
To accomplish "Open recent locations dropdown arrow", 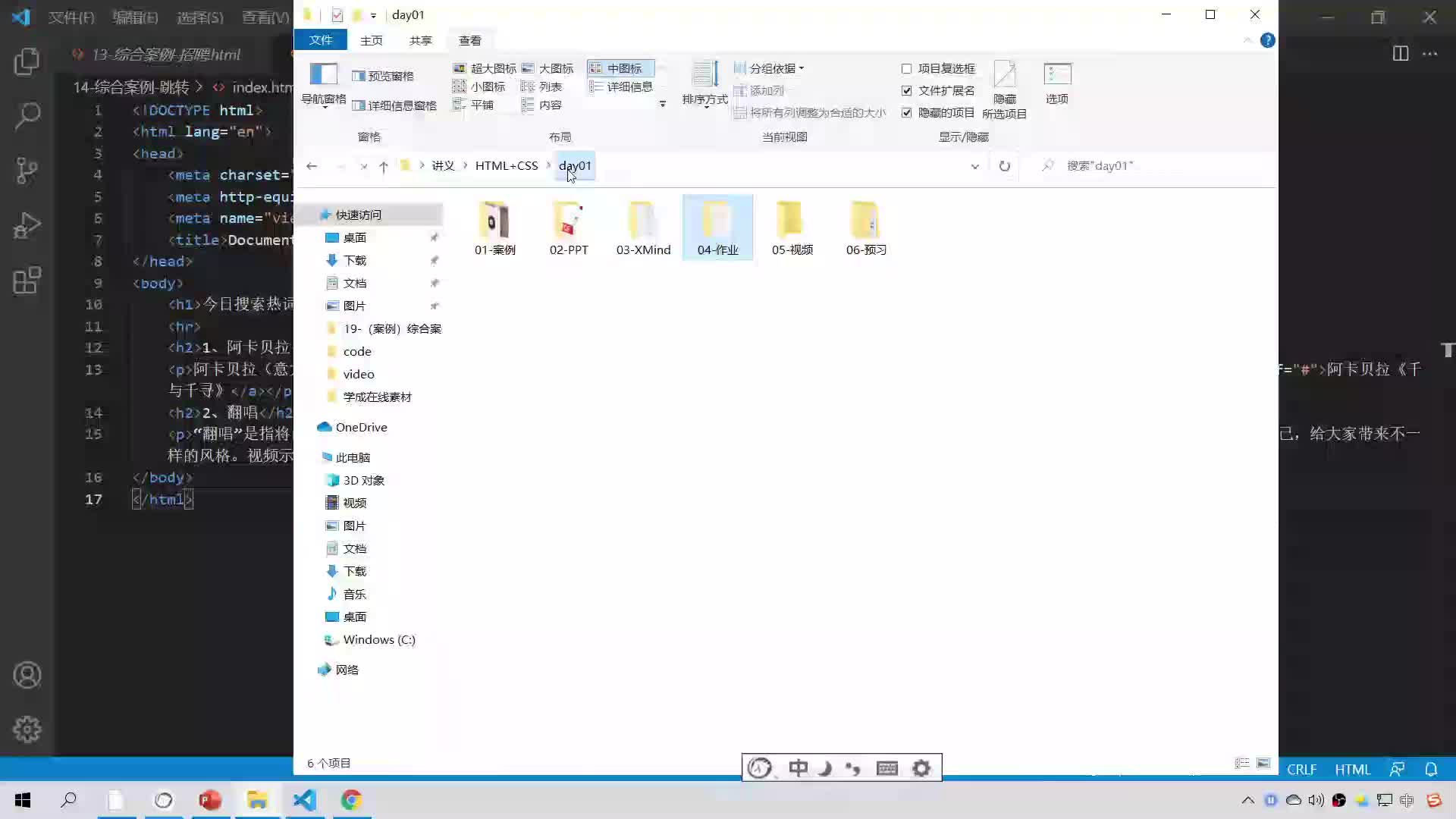I will (x=364, y=166).
